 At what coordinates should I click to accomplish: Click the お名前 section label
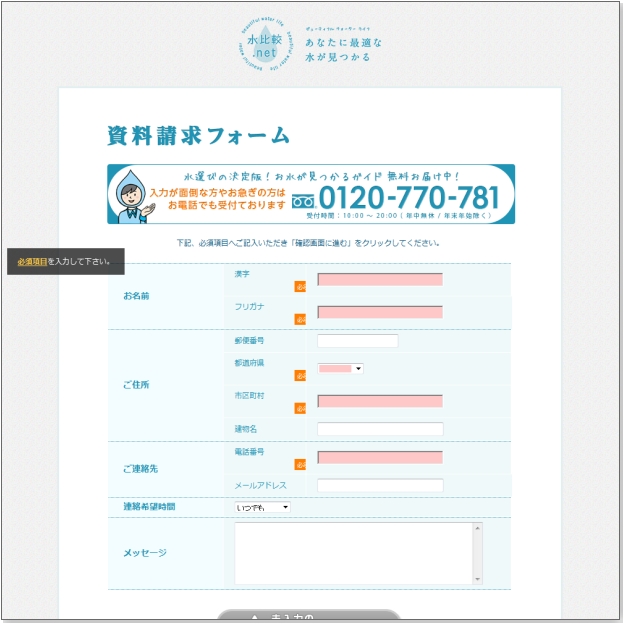137,298
